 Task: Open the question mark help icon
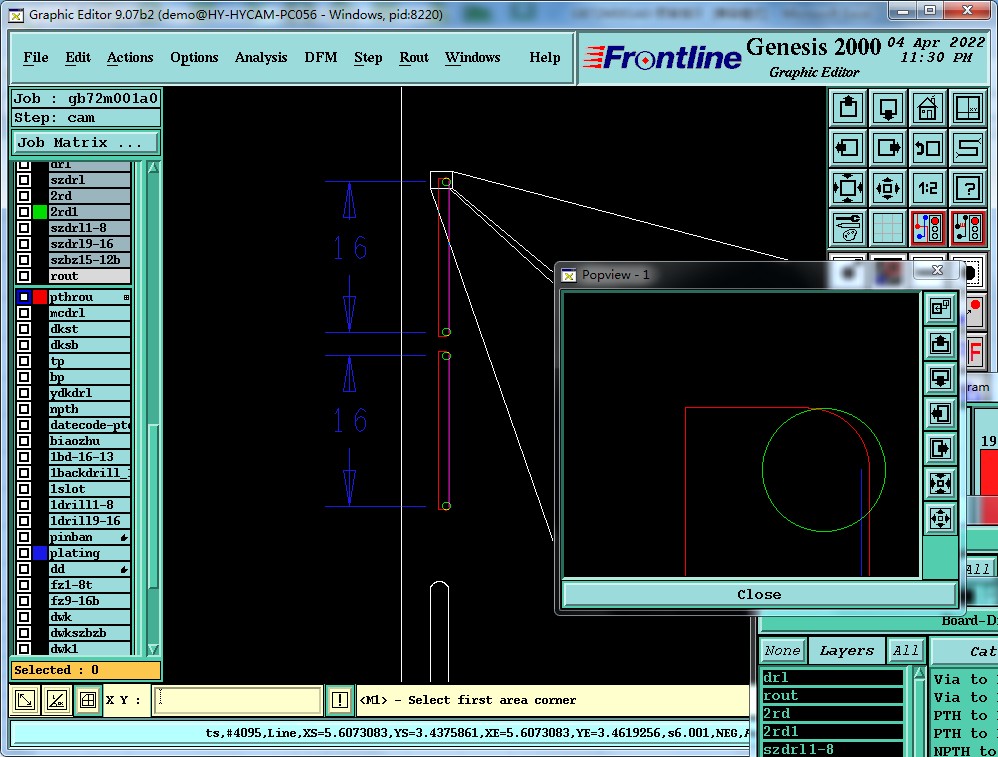click(x=967, y=188)
